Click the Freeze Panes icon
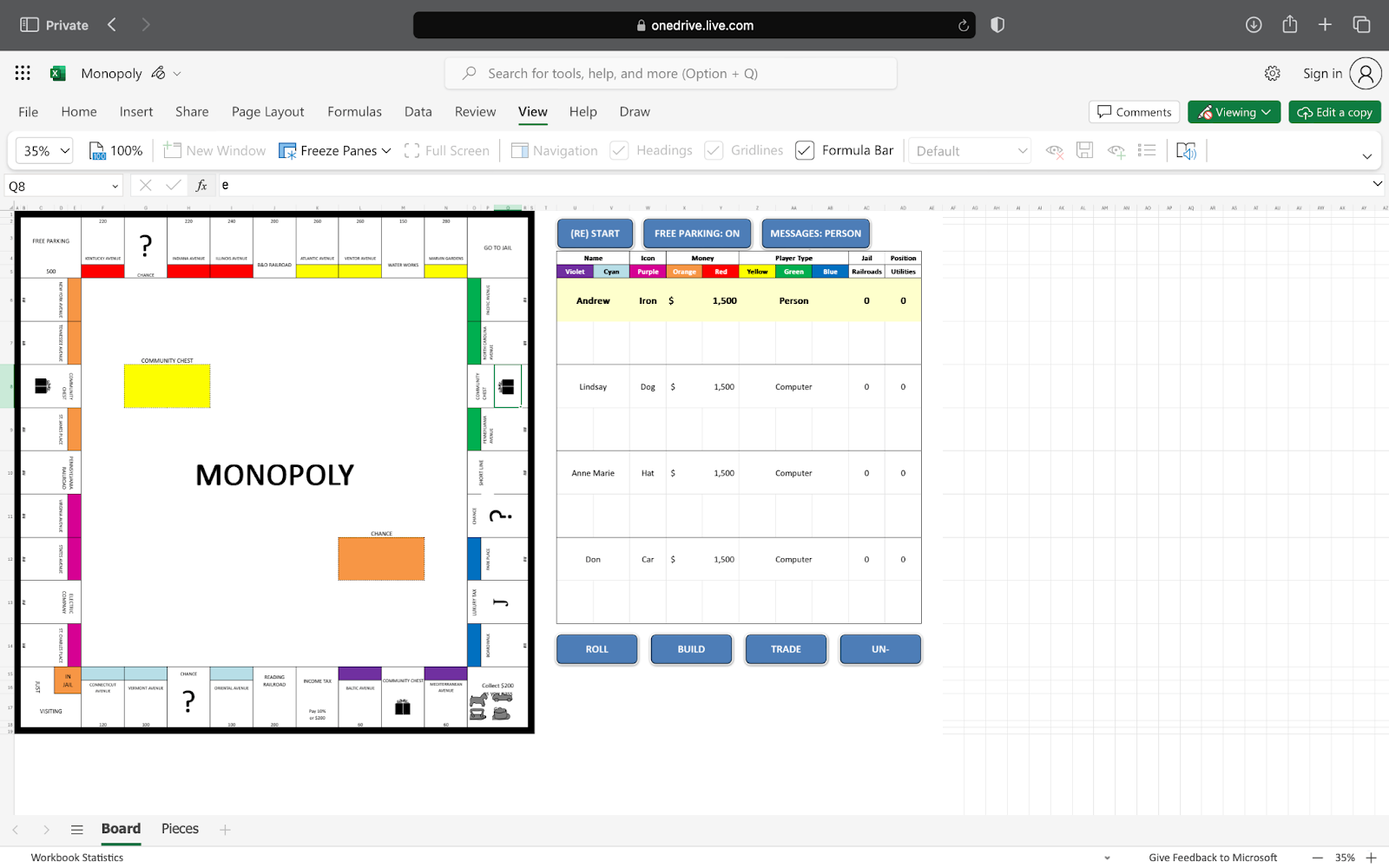The width and height of the screenshot is (1389, 868). (x=287, y=151)
